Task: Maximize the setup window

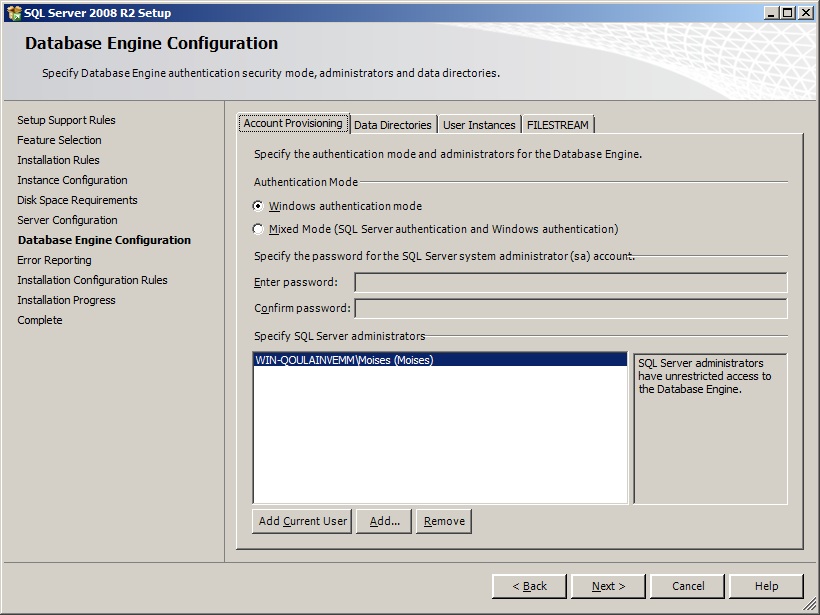Action: [788, 13]
